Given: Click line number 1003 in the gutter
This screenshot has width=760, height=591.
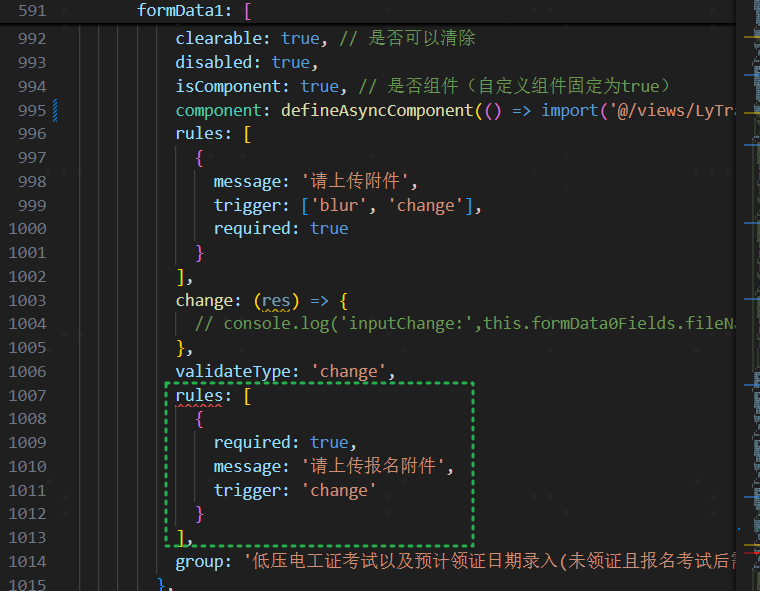Looking at the screenshot, I should tap(27, 300).
